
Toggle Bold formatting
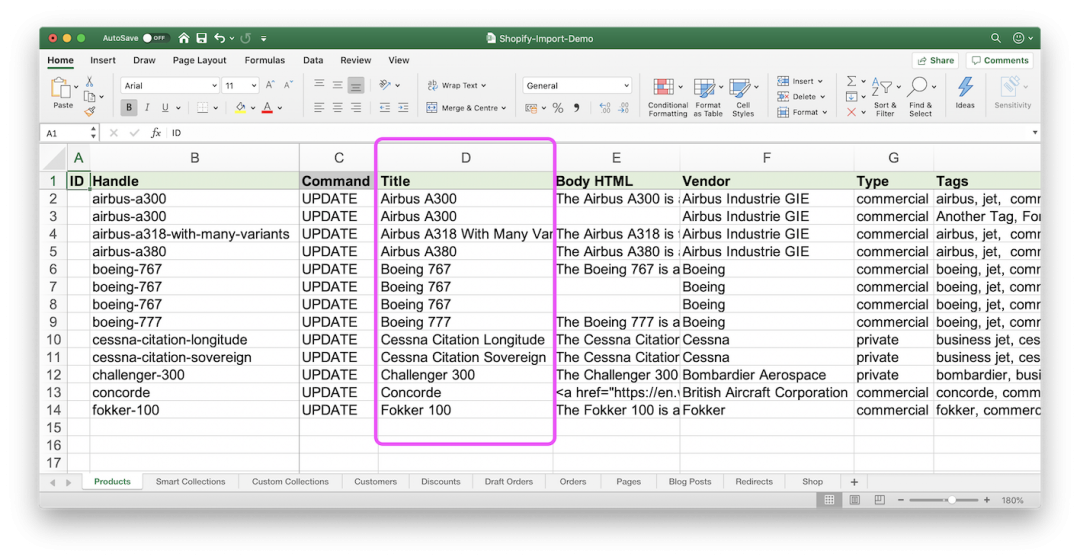129,108
